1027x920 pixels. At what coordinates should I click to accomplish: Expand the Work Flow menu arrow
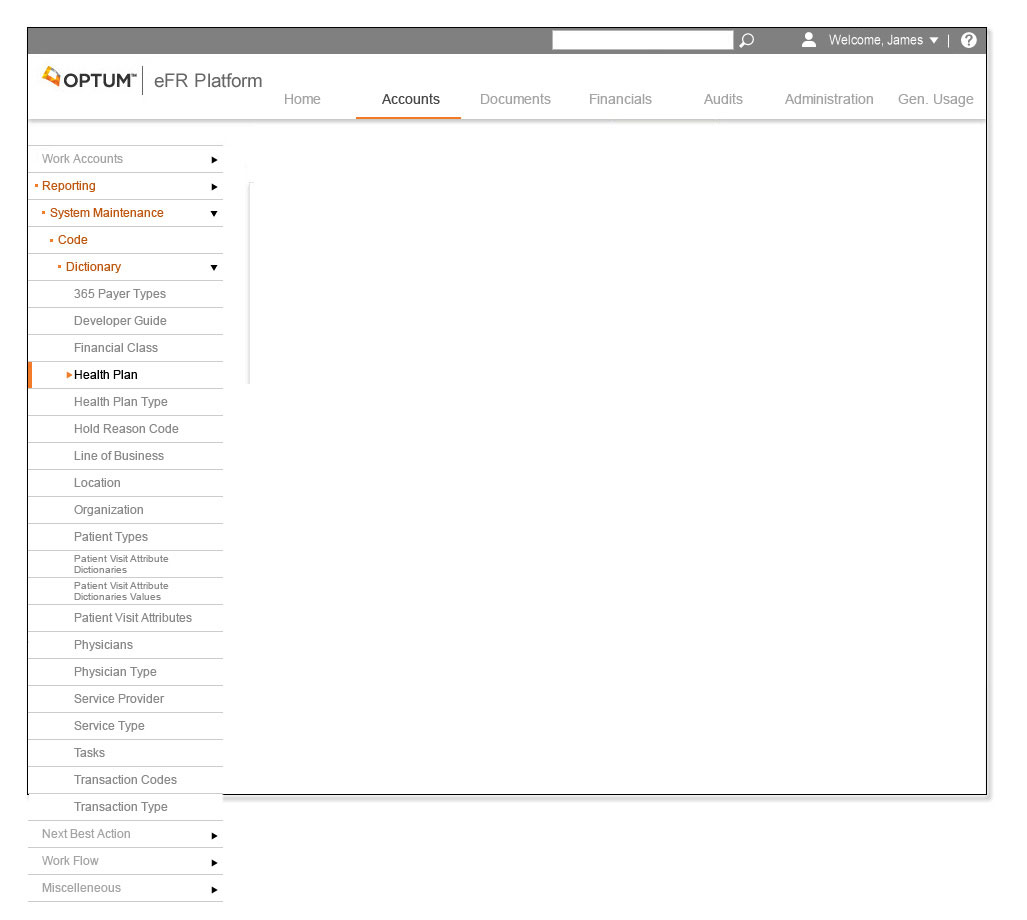(x=214, y=862)
